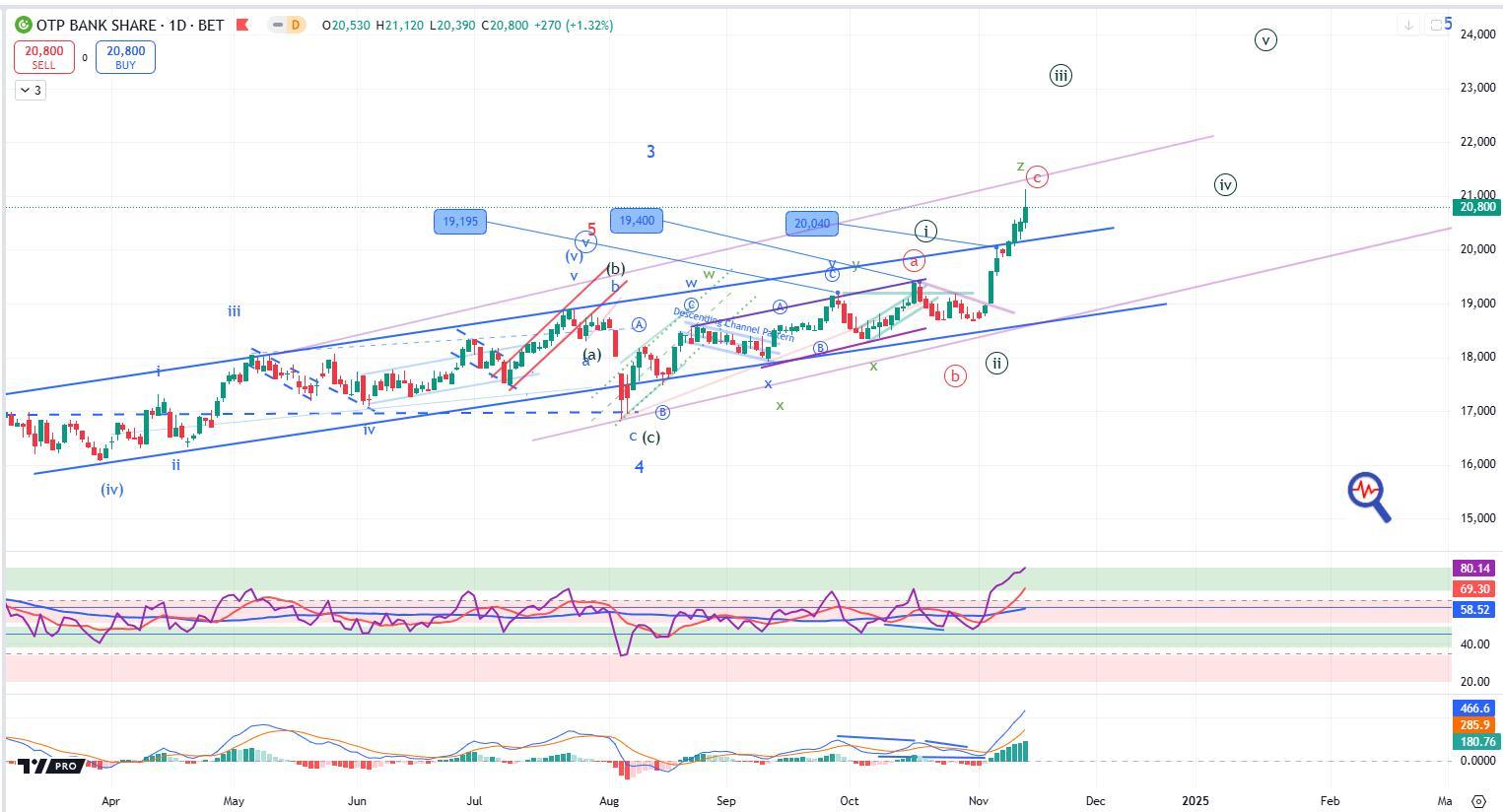This screenshot has height=812, width=1503.
Task: Select the large blue wave 4 label
Action: (640, 467)
